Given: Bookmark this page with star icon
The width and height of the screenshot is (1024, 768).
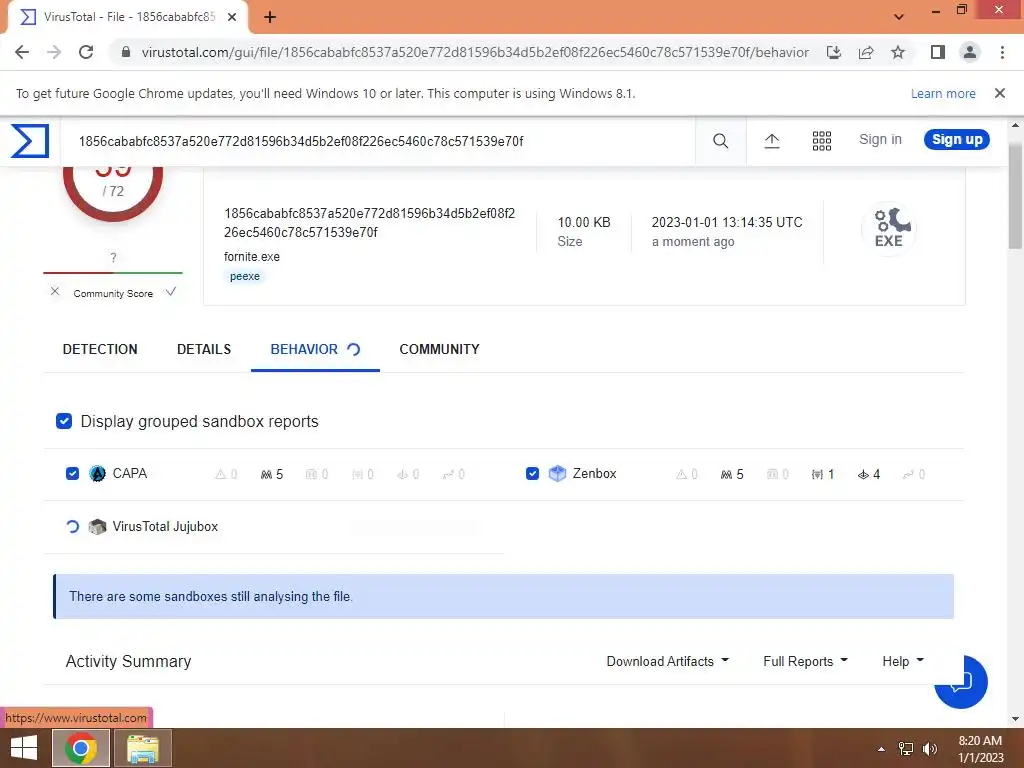Looking at the screenshot, I should click(x=898, y=52).
